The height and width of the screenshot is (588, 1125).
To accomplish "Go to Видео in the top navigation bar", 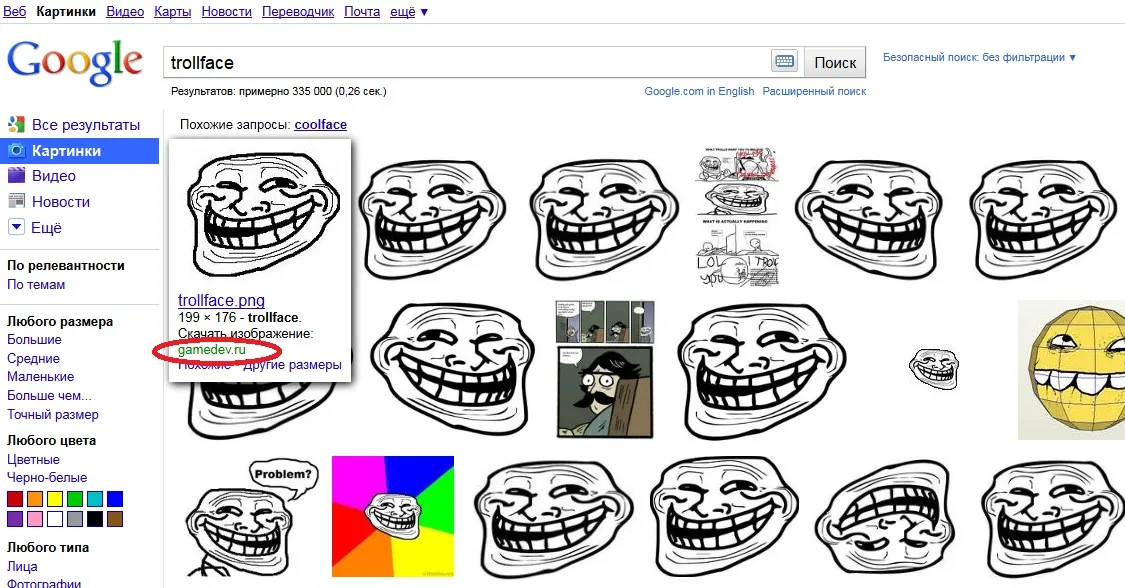I will [x=125, y=11].
